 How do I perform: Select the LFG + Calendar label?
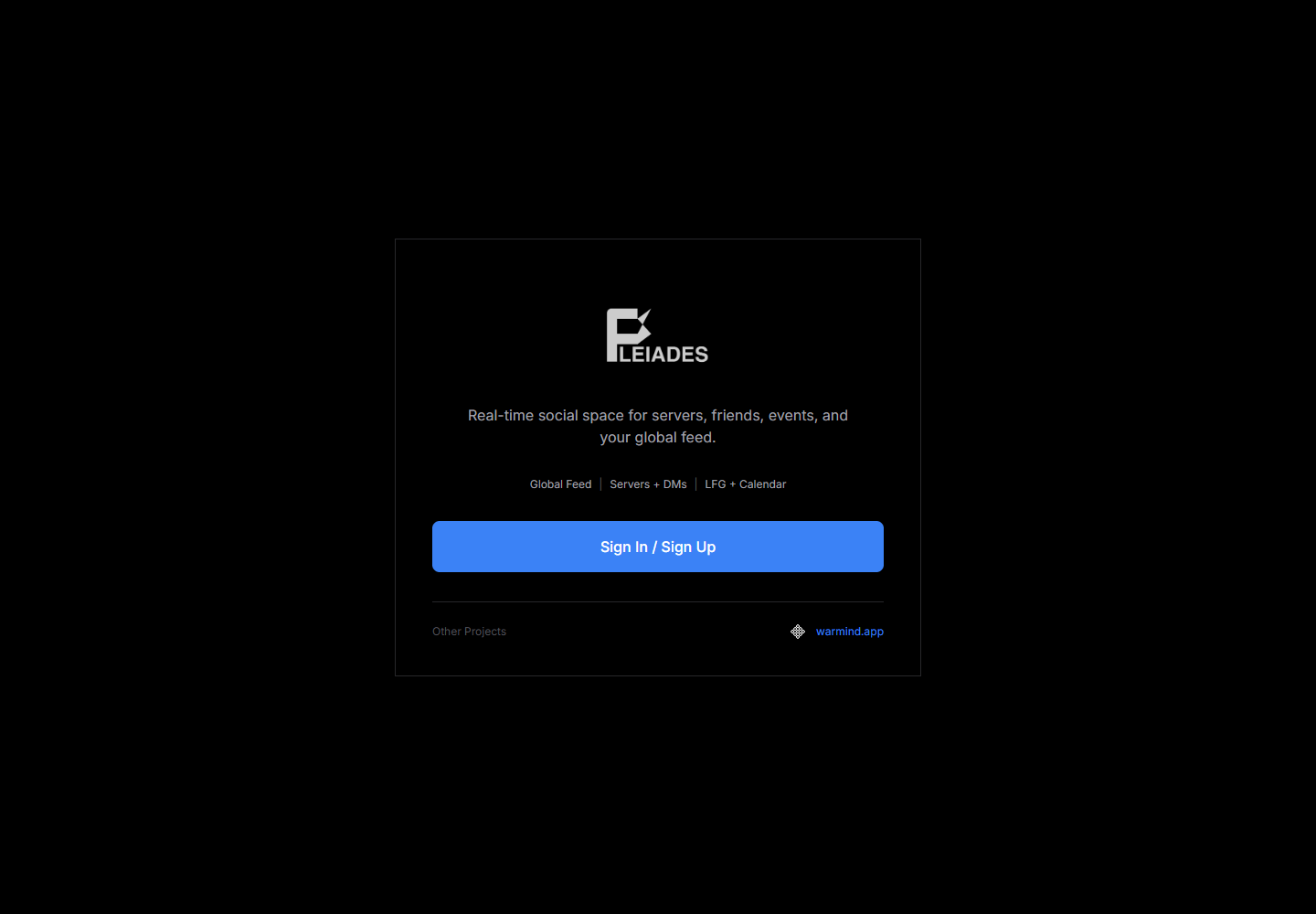(746, 484)
